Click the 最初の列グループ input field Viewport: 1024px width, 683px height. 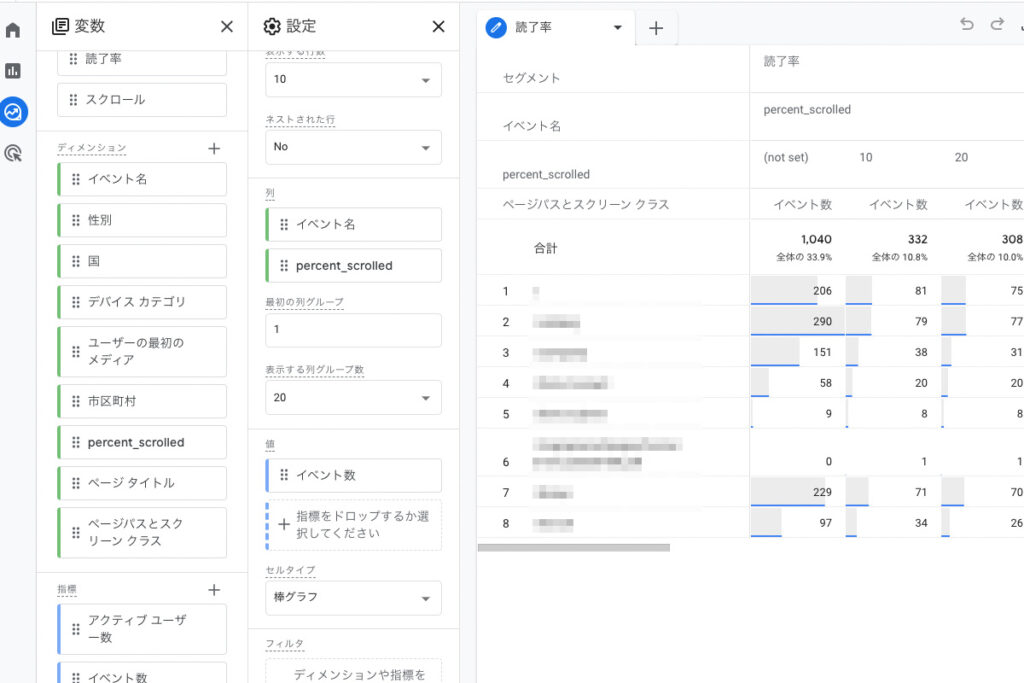tap(353, 330)
